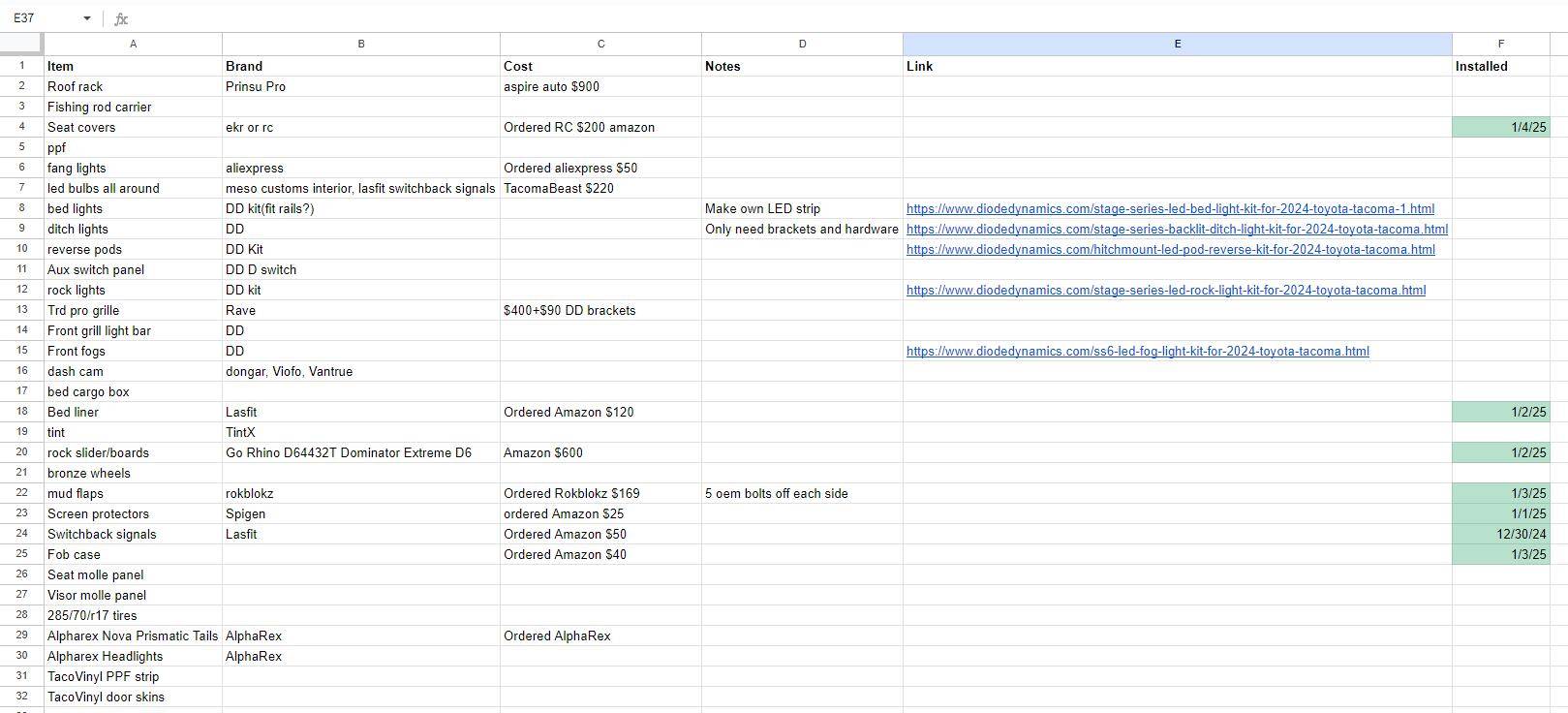Image resolution: width=1568 pixels, height=713 pixels.
Task: Click the 'TintX' brand cell
Action: [361, 432]
